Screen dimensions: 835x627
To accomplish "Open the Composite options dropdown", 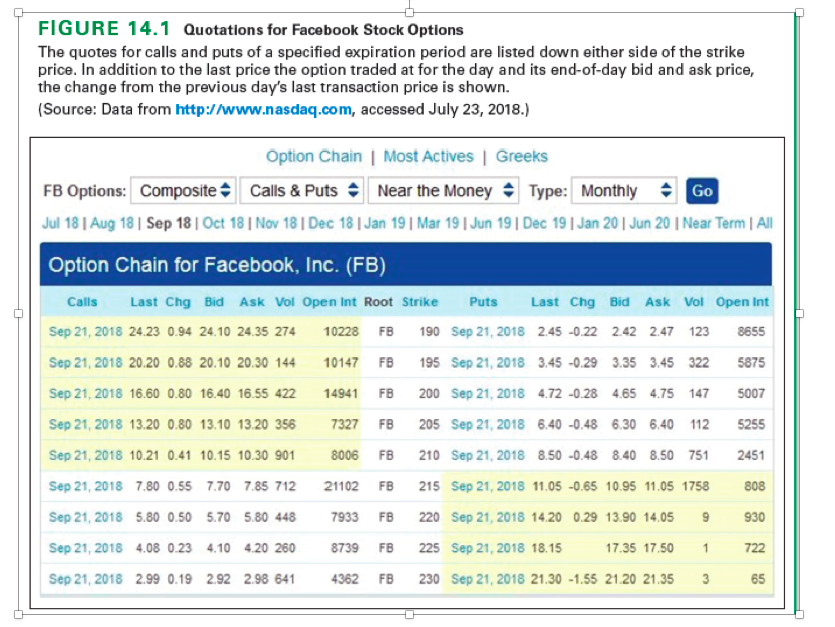I will pos(182,190).
